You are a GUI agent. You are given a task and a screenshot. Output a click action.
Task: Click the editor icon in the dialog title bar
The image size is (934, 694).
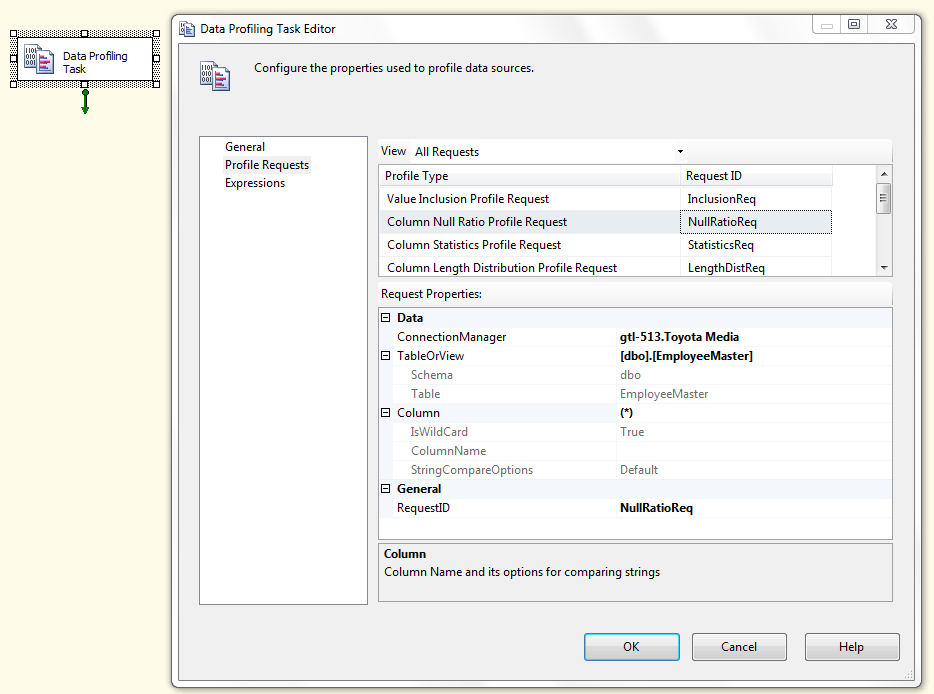[x=187, y=29]
